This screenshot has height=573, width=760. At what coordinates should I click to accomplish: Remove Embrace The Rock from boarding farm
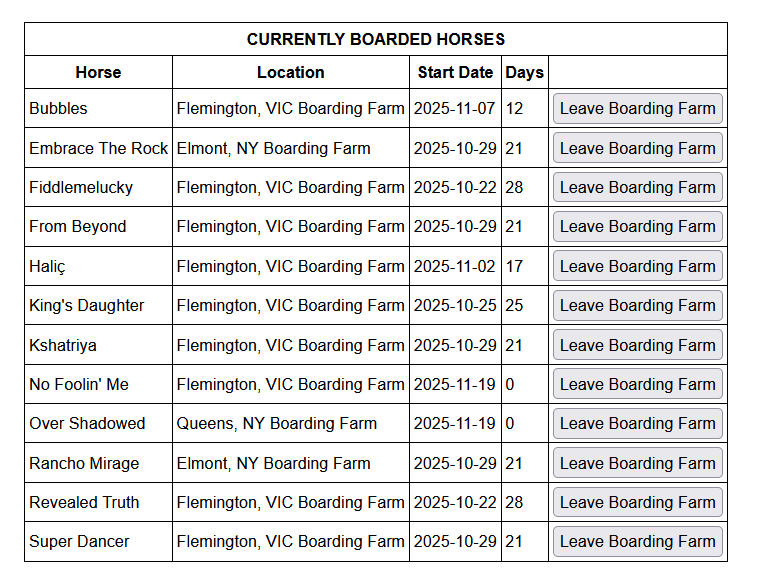coord(637,148)
